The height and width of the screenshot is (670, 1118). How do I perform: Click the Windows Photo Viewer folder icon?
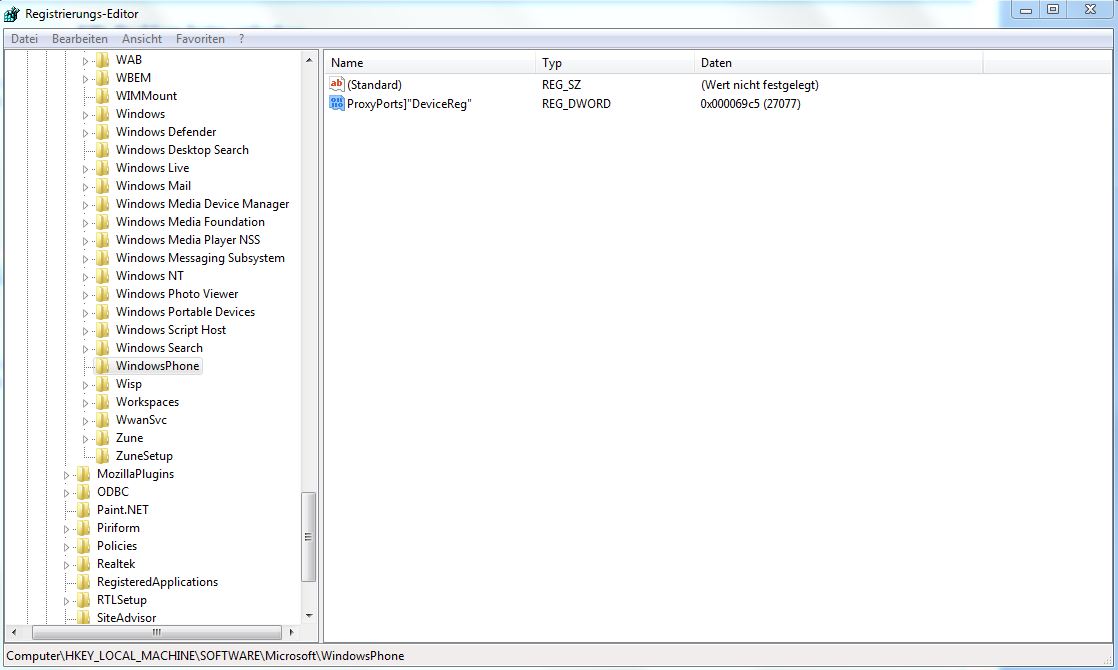(103, 294)
